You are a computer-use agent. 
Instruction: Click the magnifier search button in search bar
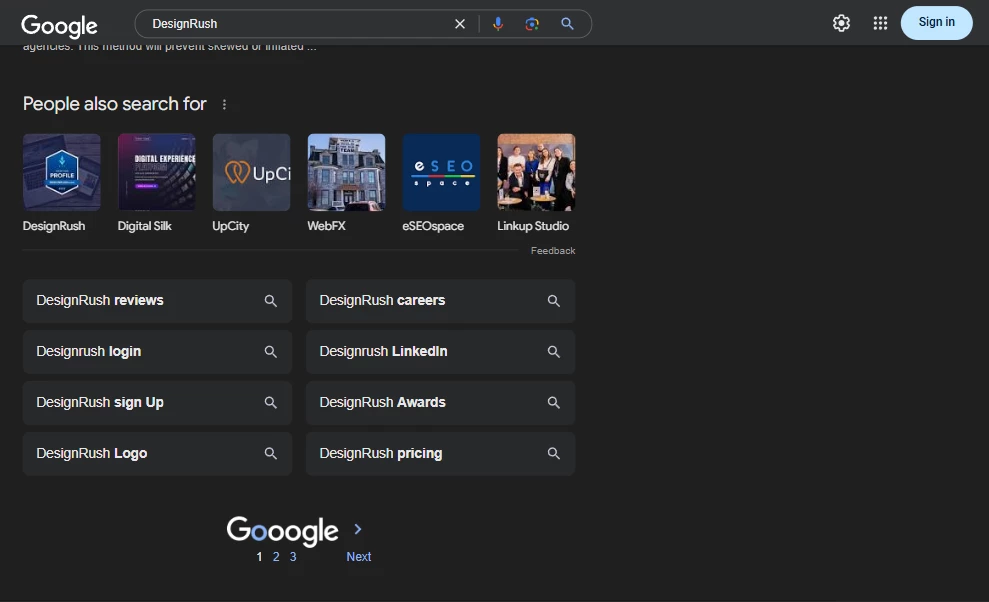pos(567,24)
